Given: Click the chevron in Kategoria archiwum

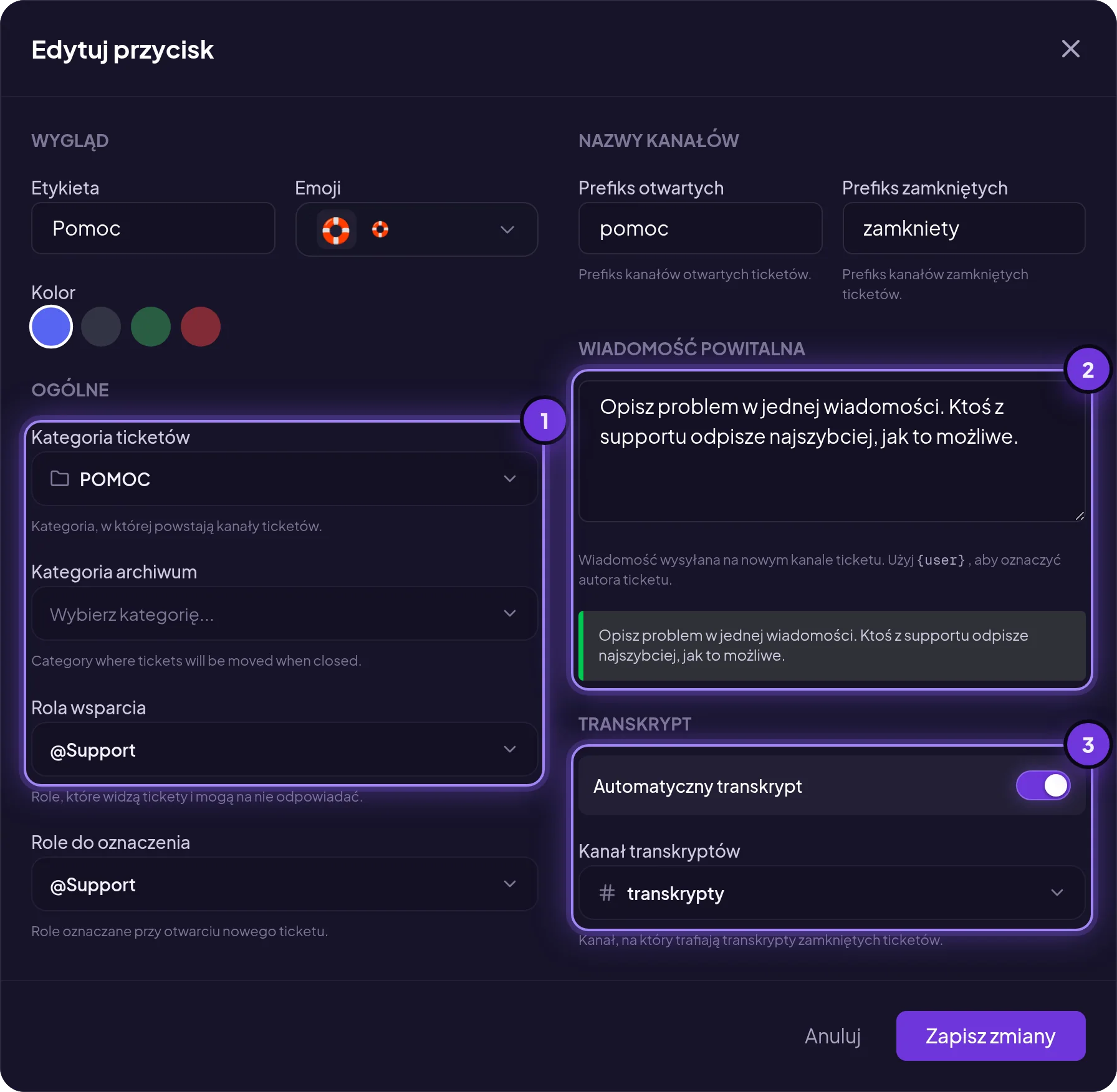Looking at the screenshot, I should tap(510, 614).
